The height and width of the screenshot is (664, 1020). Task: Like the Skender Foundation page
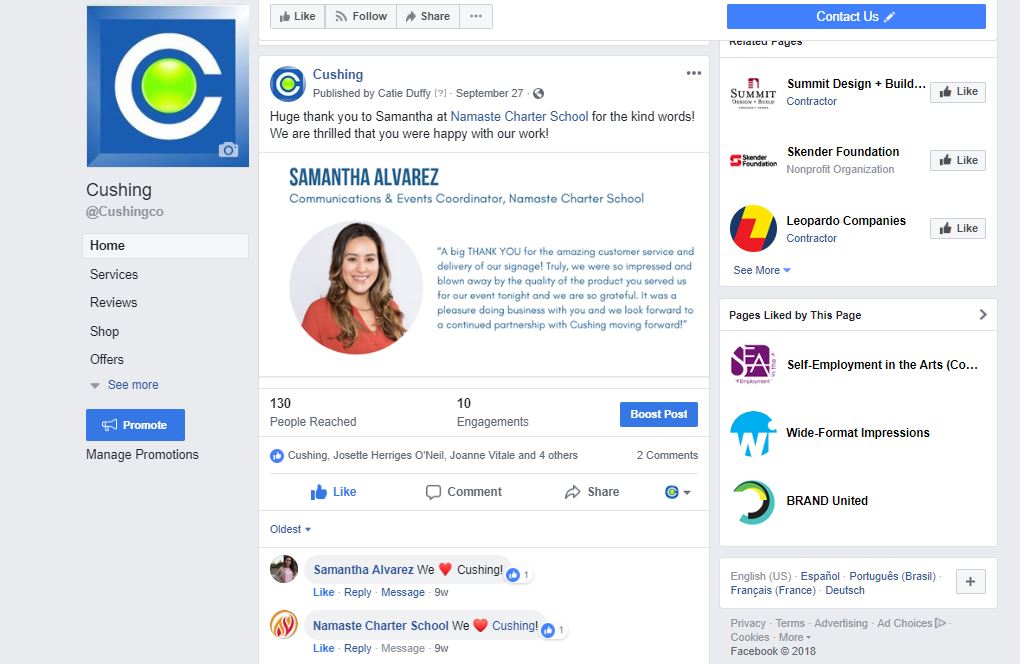pyautogui.click(x=958, y=160)
